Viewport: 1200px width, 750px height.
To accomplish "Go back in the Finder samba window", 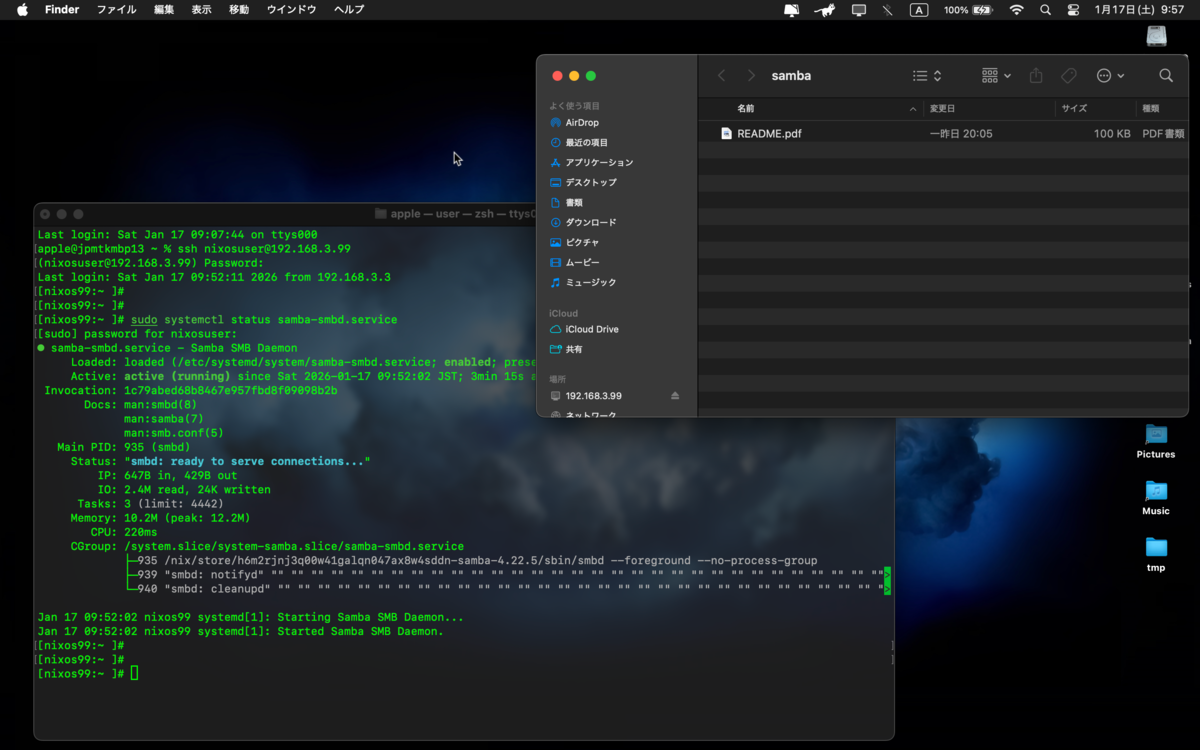I will [x=722, y=76].
